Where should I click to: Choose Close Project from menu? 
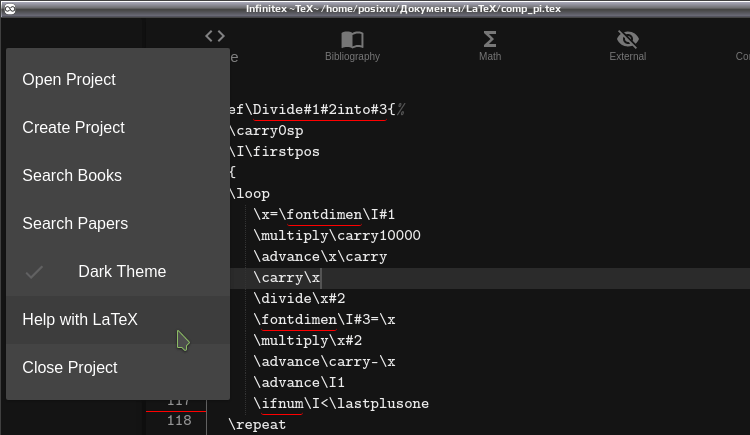pos(118,367)
